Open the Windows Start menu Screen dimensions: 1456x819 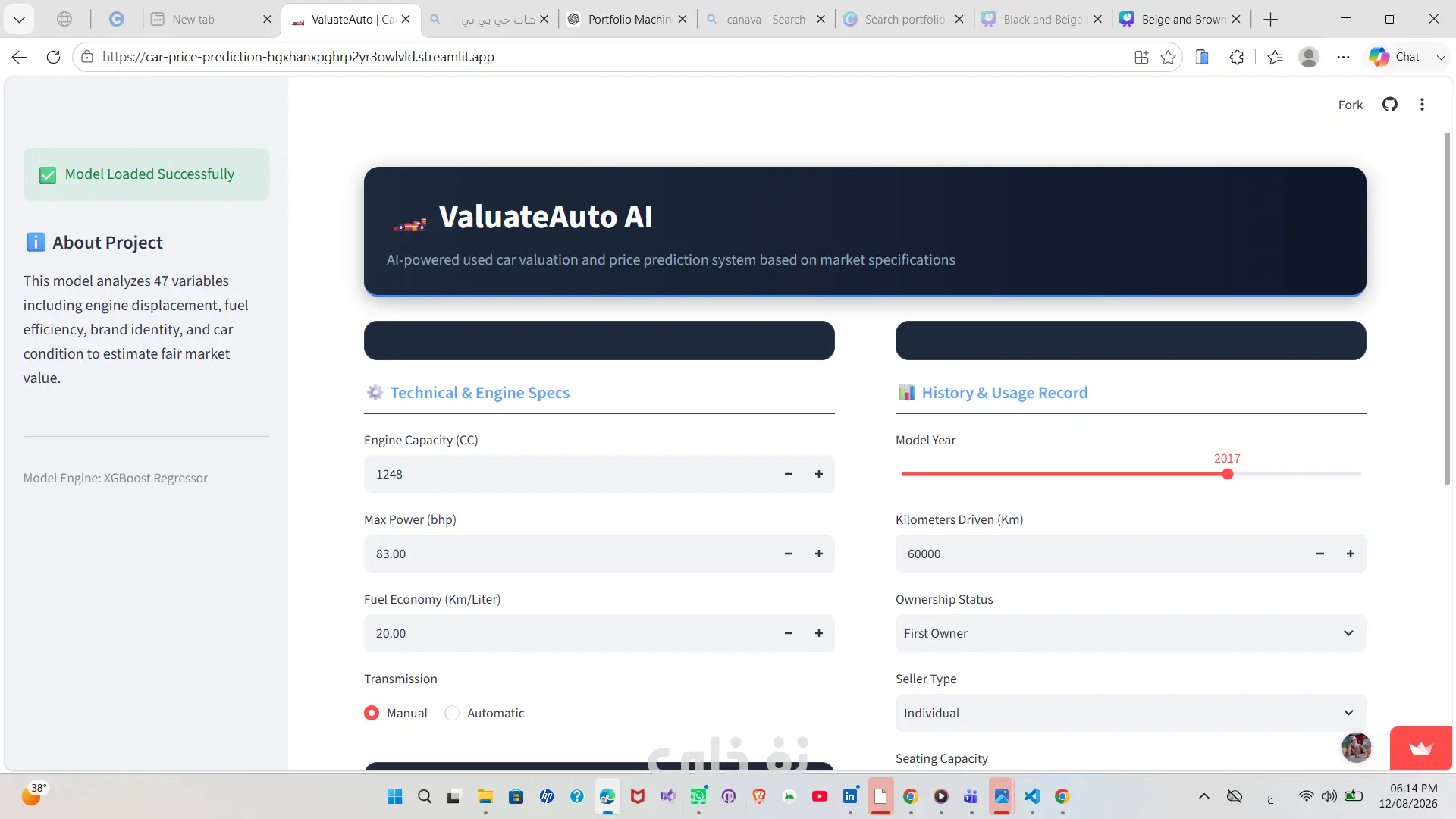394,796
